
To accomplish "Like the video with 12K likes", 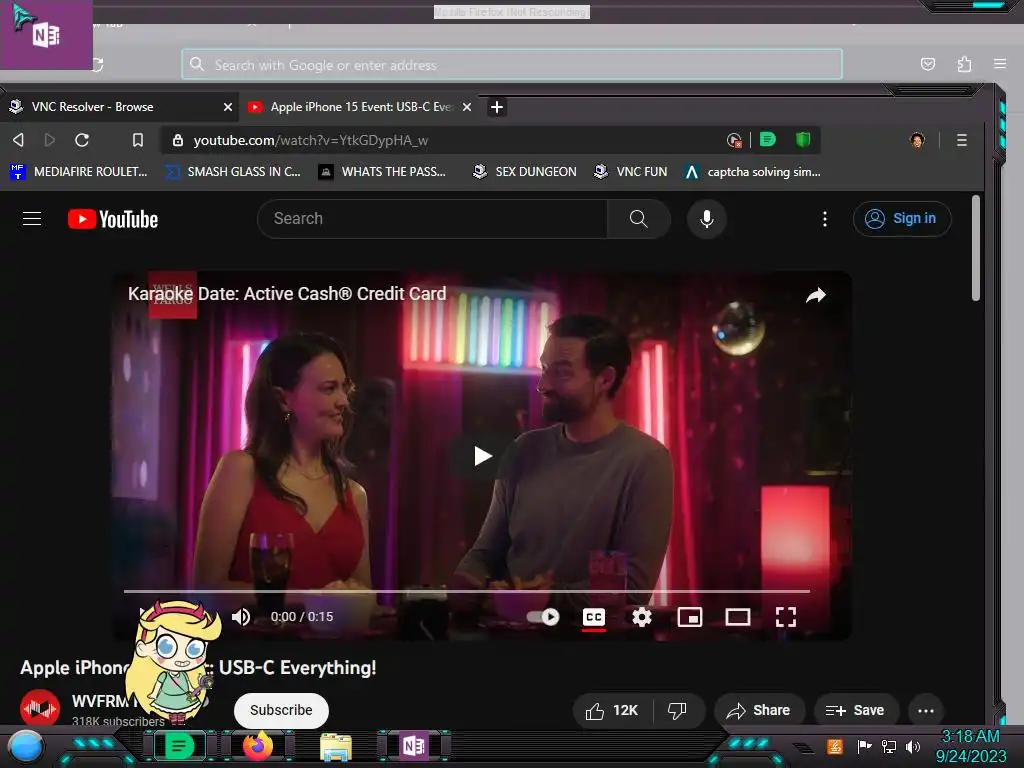I will 612,711.
